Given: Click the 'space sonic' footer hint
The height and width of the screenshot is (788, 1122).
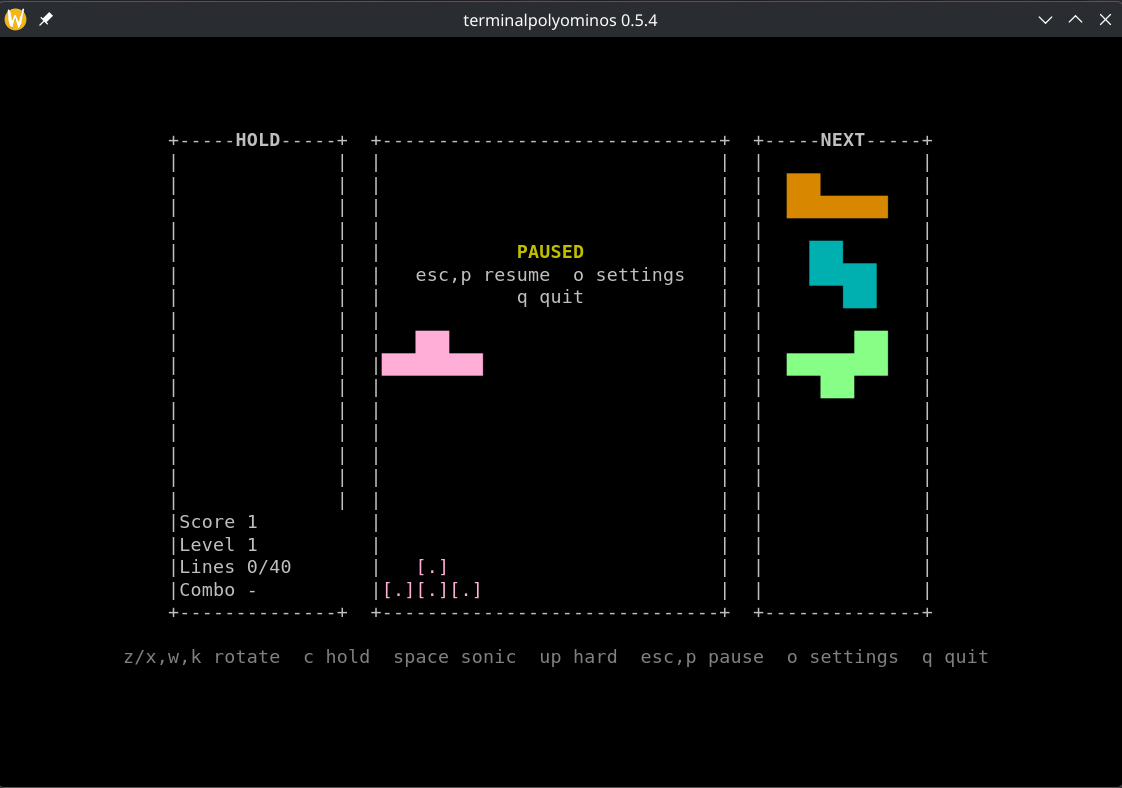Looking at the screenshot, I should [454, 657].
